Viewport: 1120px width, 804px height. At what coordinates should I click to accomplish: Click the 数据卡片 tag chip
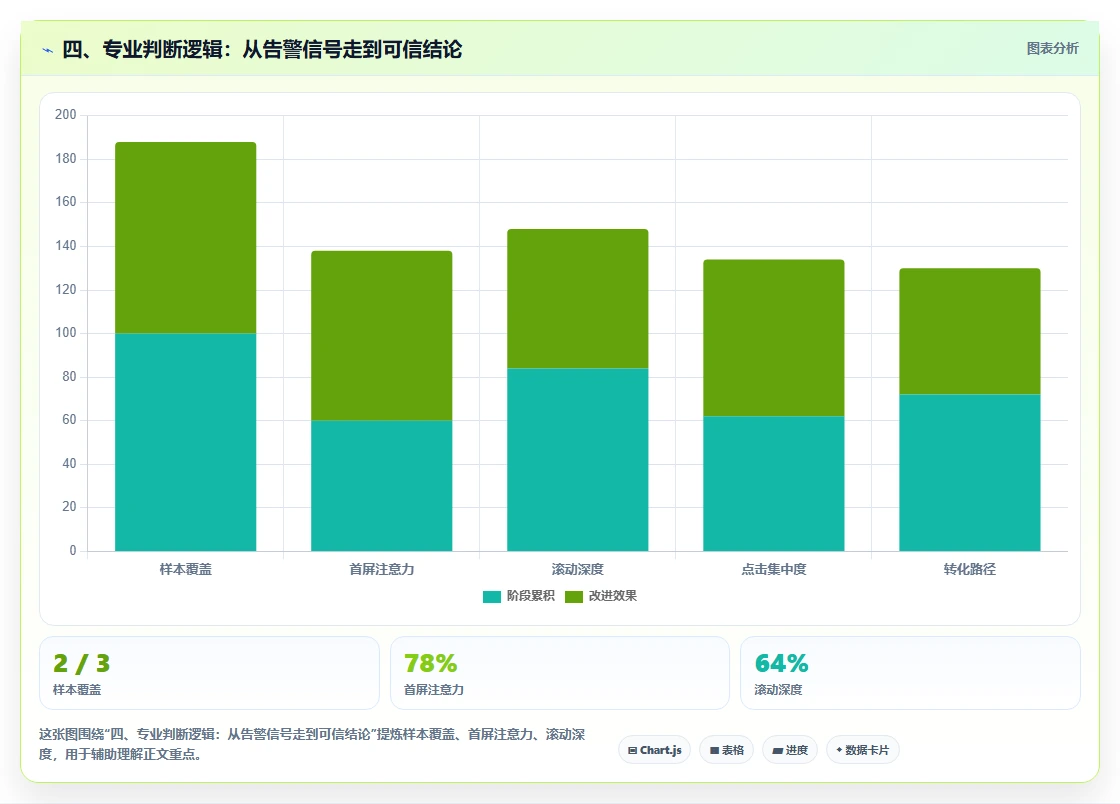pyautogui.click(x=862, y=750)
